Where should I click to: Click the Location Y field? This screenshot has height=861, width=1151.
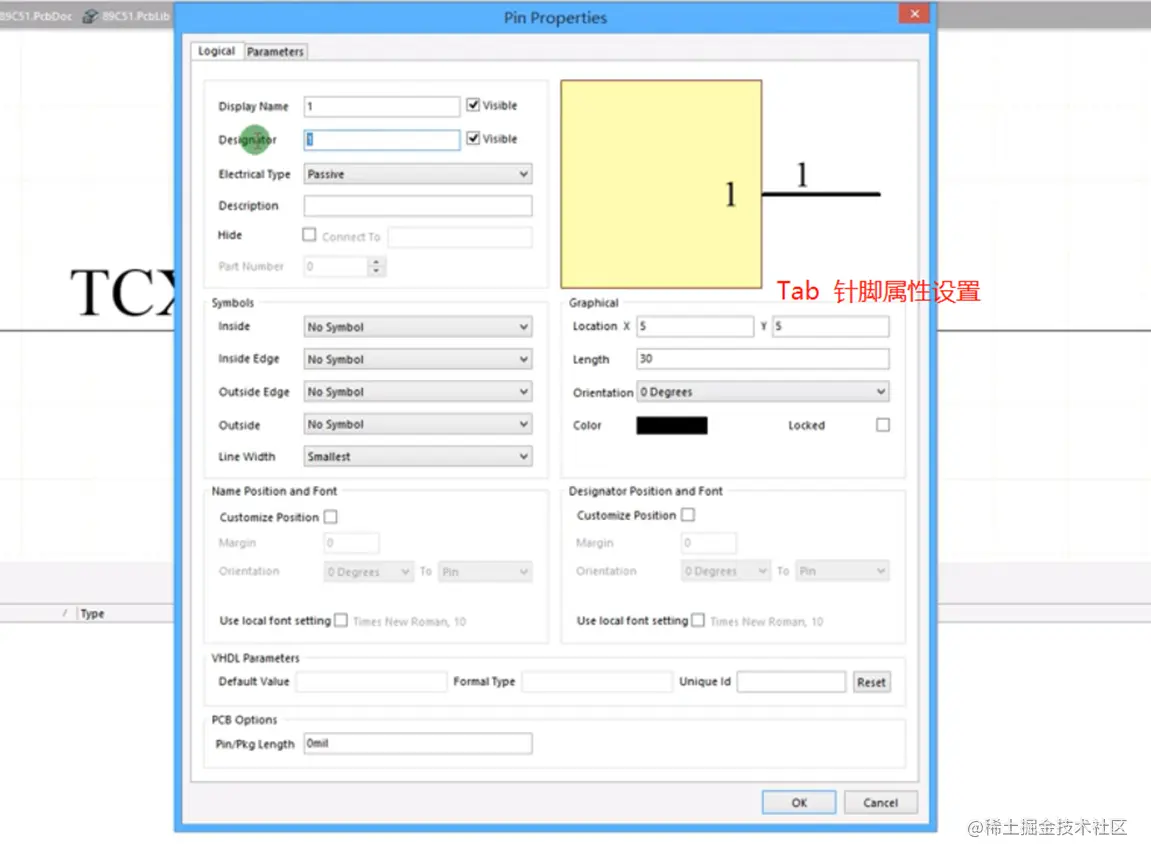coord(830,326)
